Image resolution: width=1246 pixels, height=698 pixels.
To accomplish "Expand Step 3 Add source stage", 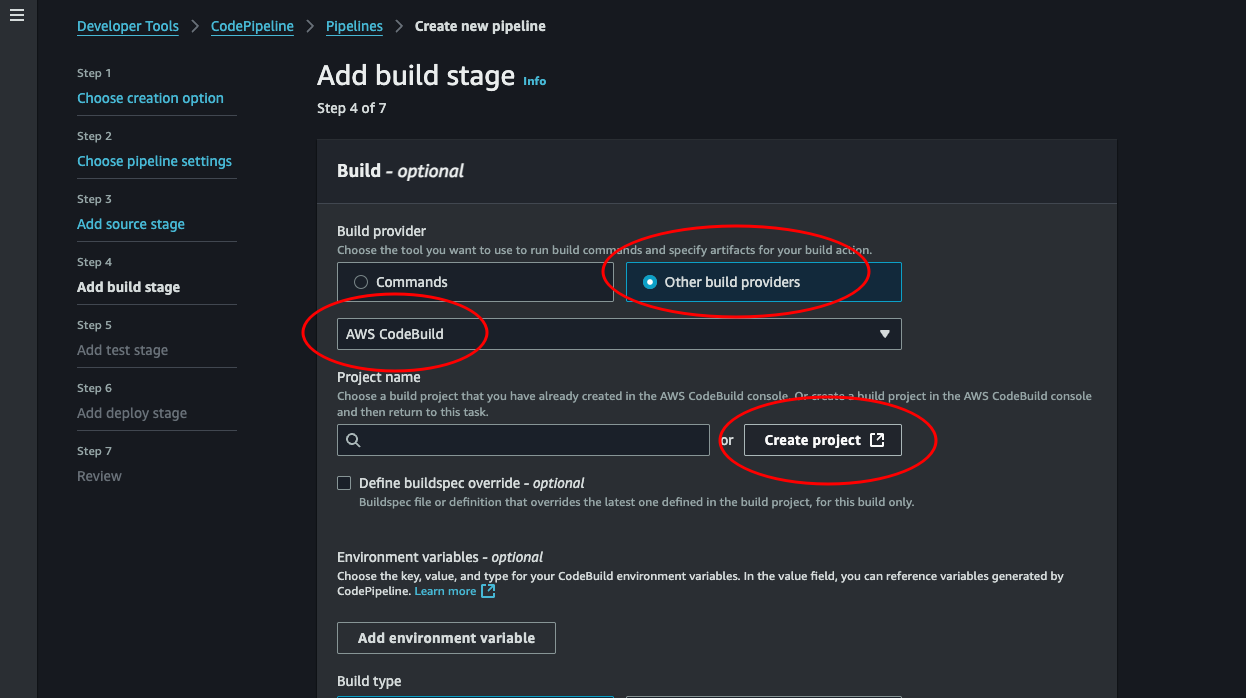I will coord(131,224).
